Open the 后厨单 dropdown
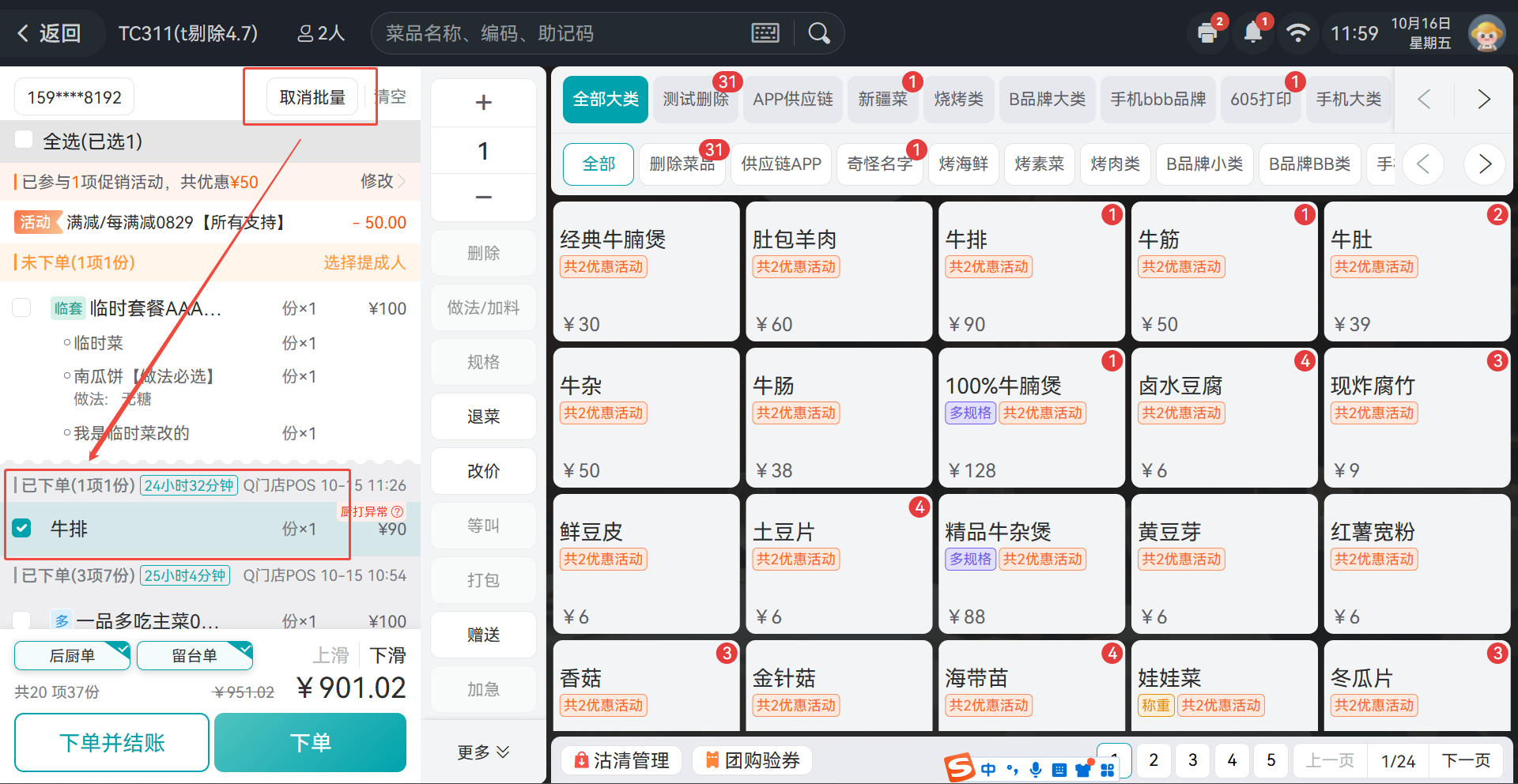The width and height of the screenshot is (1518, 784). click(72, 655)
